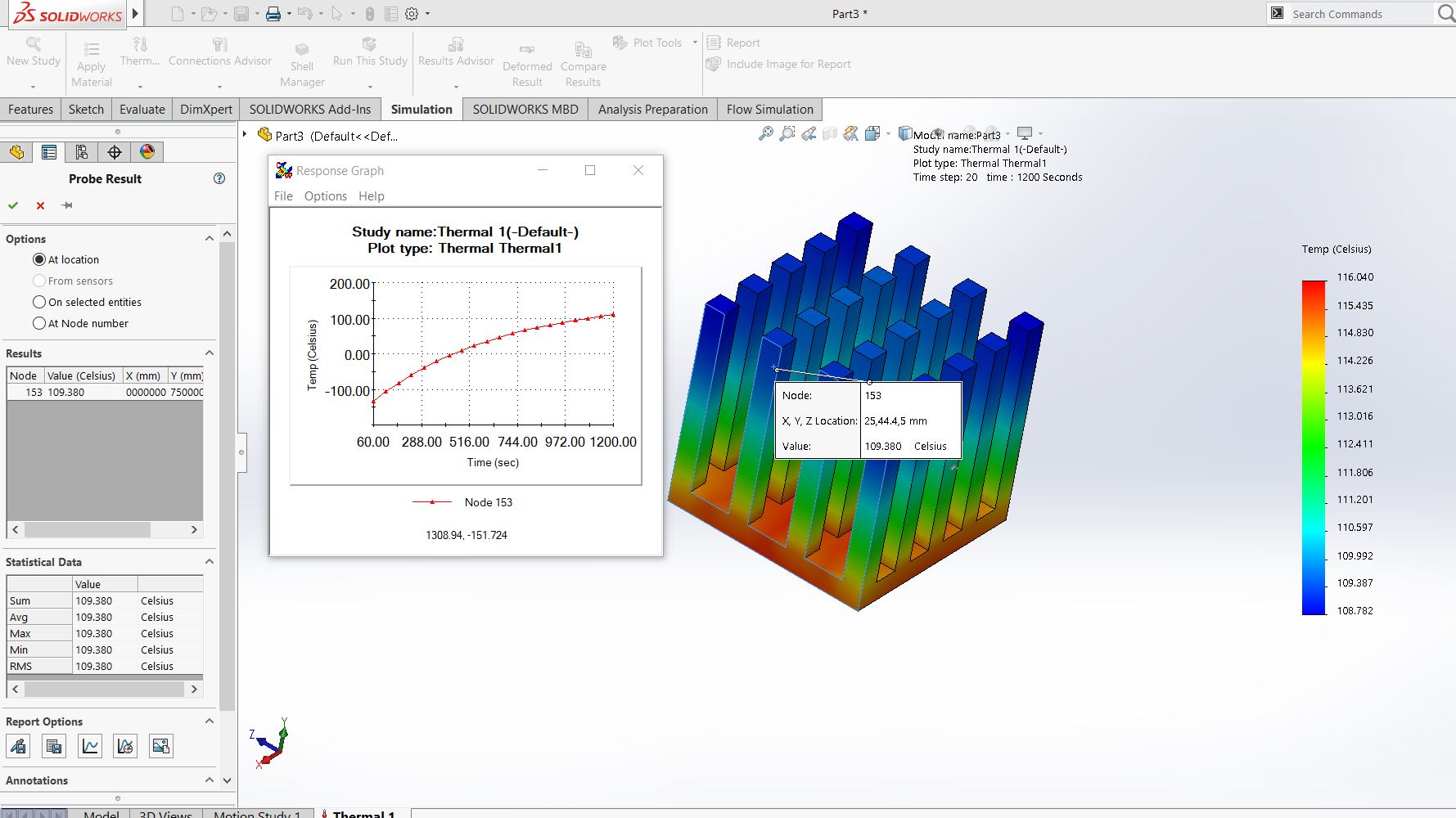Image resolution: width=1456 pixels, height=818 pixels.
Task: Open the DisplayManager color ball tab icon
Action: coord(147,152)
